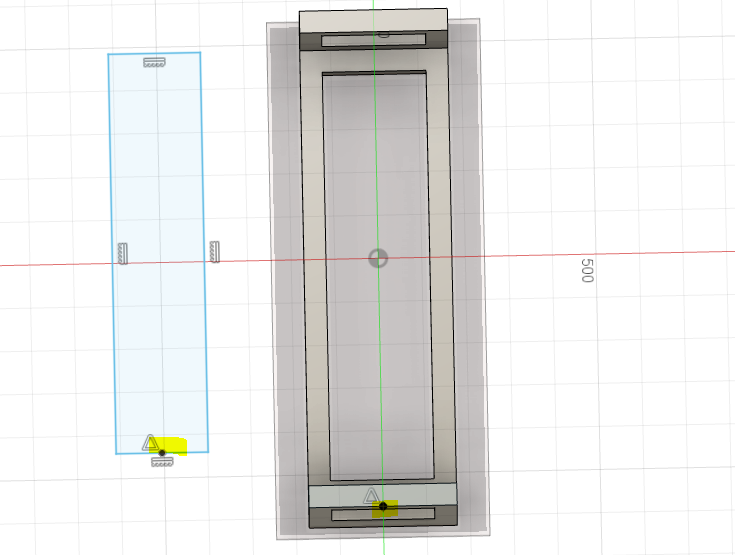Select the origin point circle at center
Image resolution: width=735 pixels, height=555 pixels.
(x=378, y=258)
